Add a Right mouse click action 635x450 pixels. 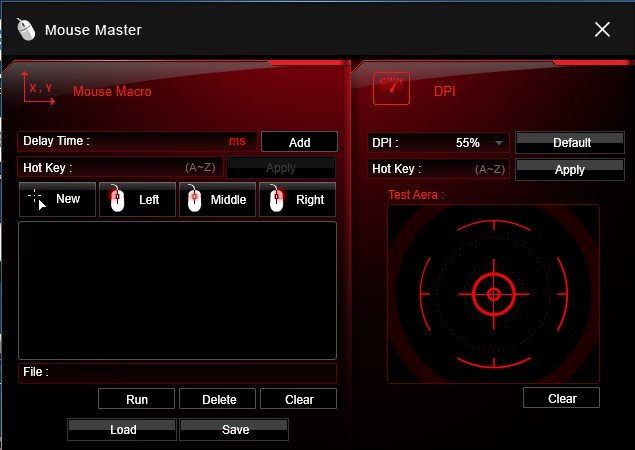point(297,199)
